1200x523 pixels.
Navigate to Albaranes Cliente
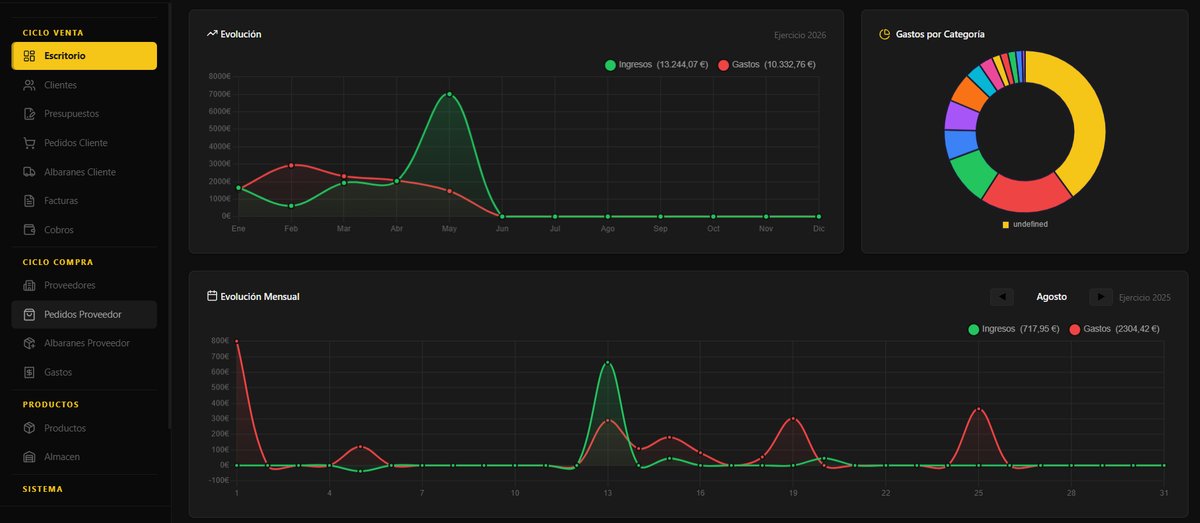click(84, 172)
